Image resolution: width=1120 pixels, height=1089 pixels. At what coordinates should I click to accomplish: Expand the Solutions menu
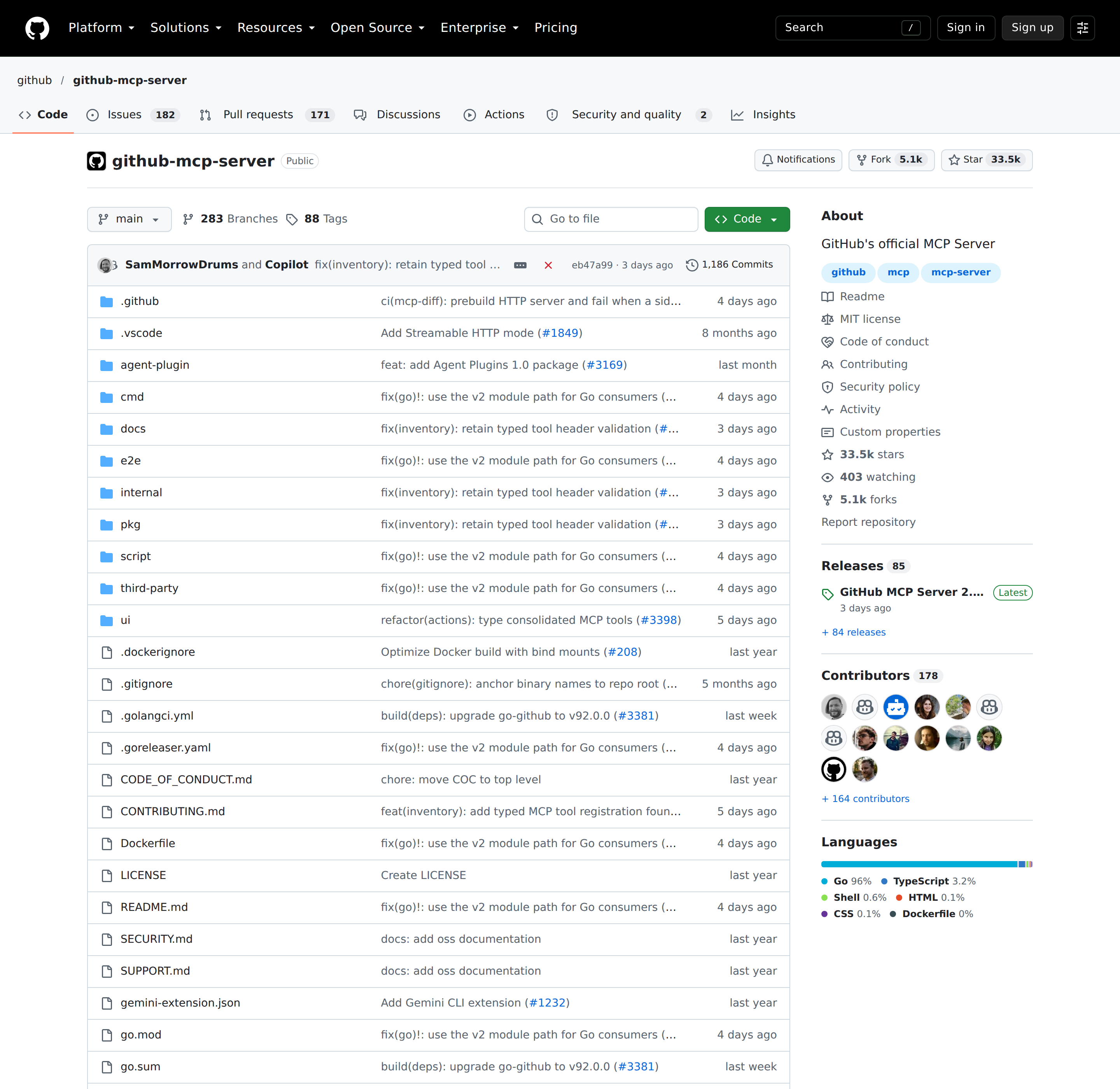(186, 28)
